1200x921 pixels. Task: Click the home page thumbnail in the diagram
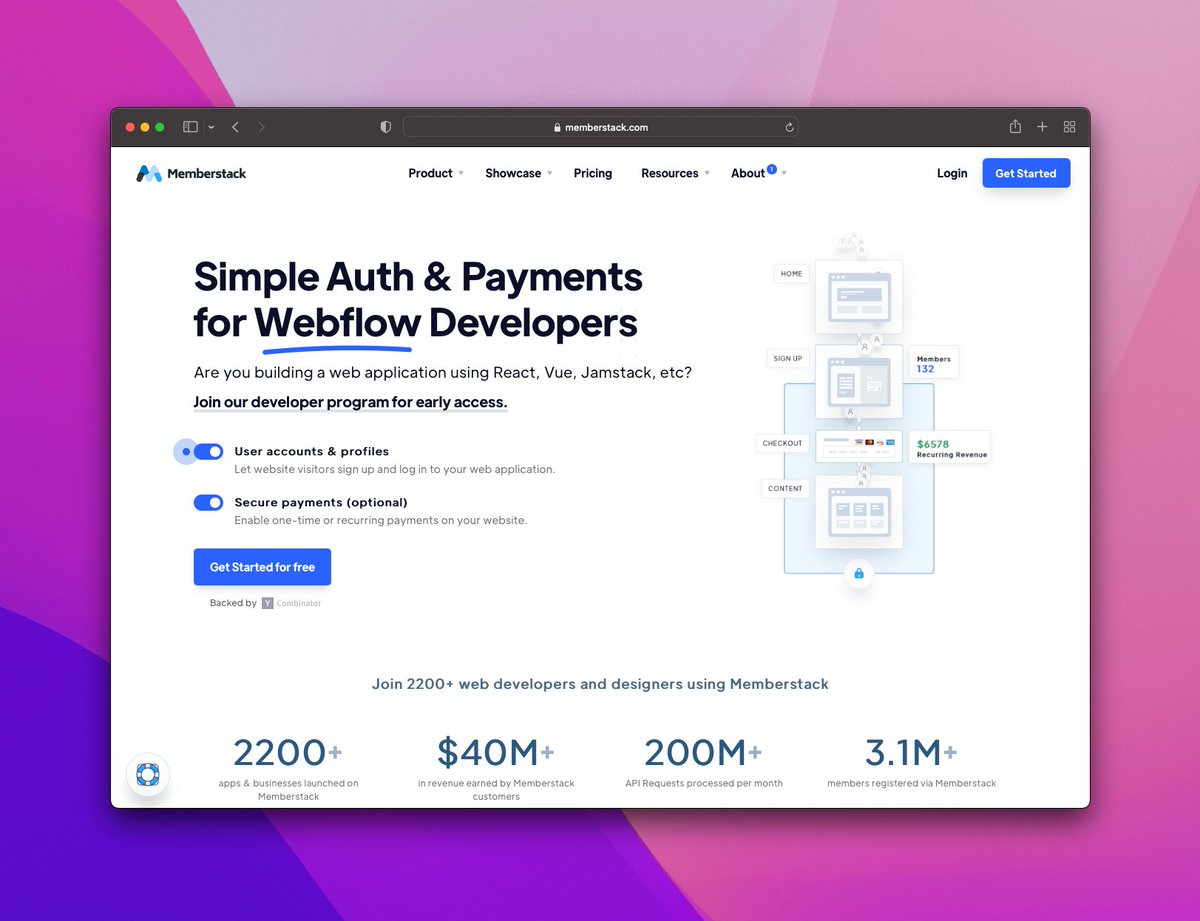859,297
